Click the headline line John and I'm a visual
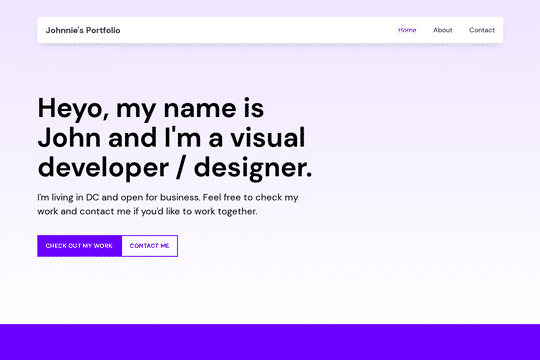The width and height of the screenshot is (540, 360). point(172,137)
